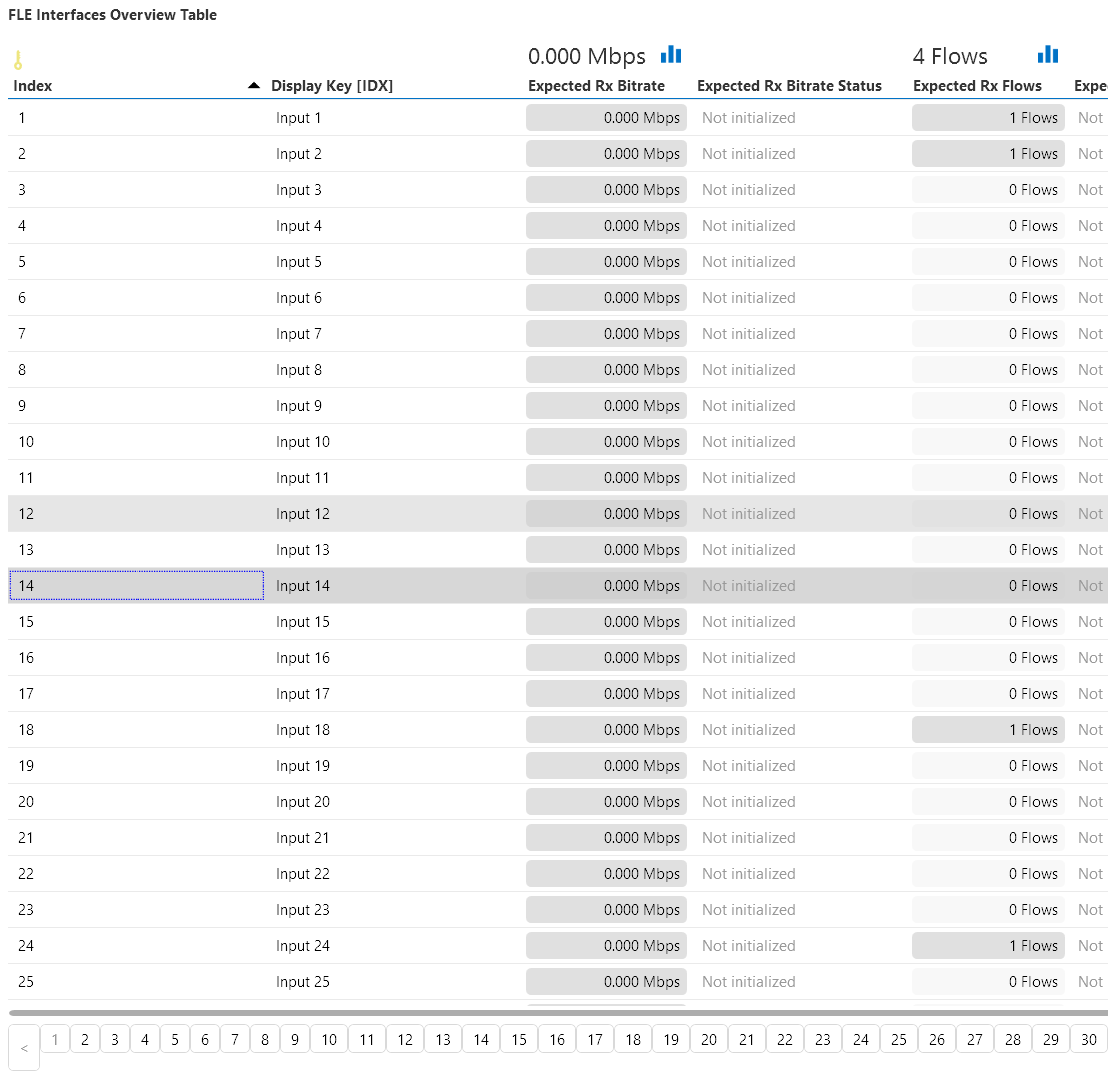
Task: Go to page 2 of table
Action: [85, 1040]
